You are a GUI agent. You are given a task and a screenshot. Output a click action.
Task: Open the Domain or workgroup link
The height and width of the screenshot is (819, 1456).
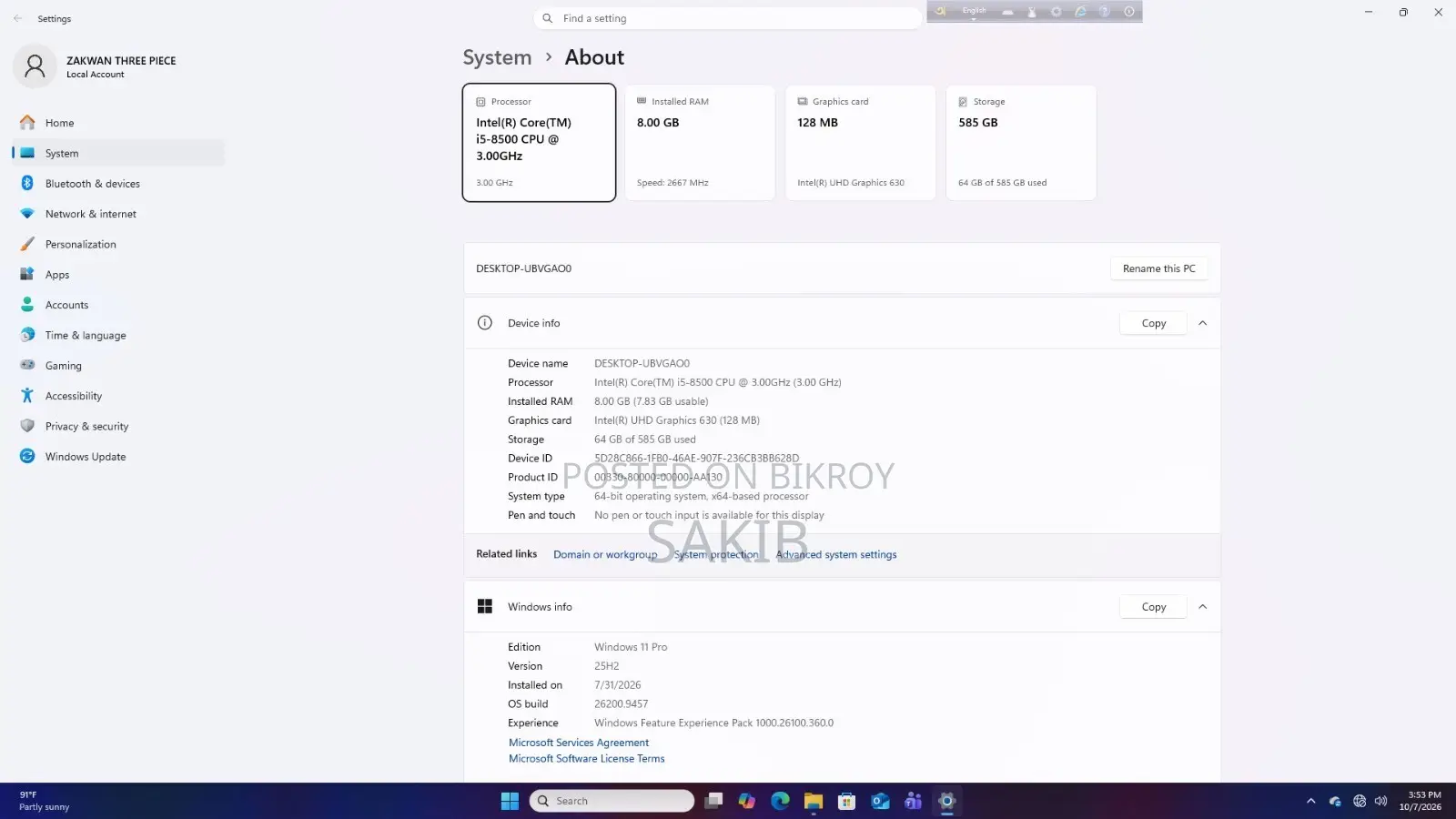(605, 554)
